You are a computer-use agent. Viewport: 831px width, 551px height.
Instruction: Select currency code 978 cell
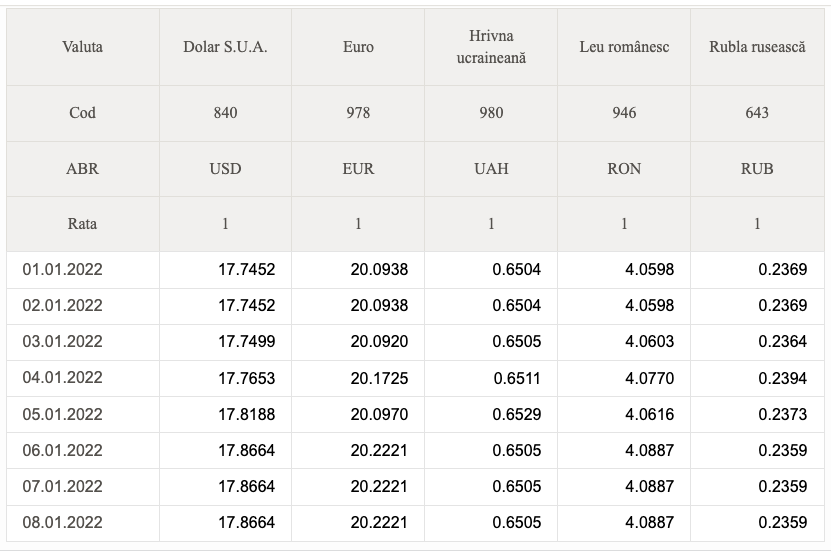tap(358, 113)
